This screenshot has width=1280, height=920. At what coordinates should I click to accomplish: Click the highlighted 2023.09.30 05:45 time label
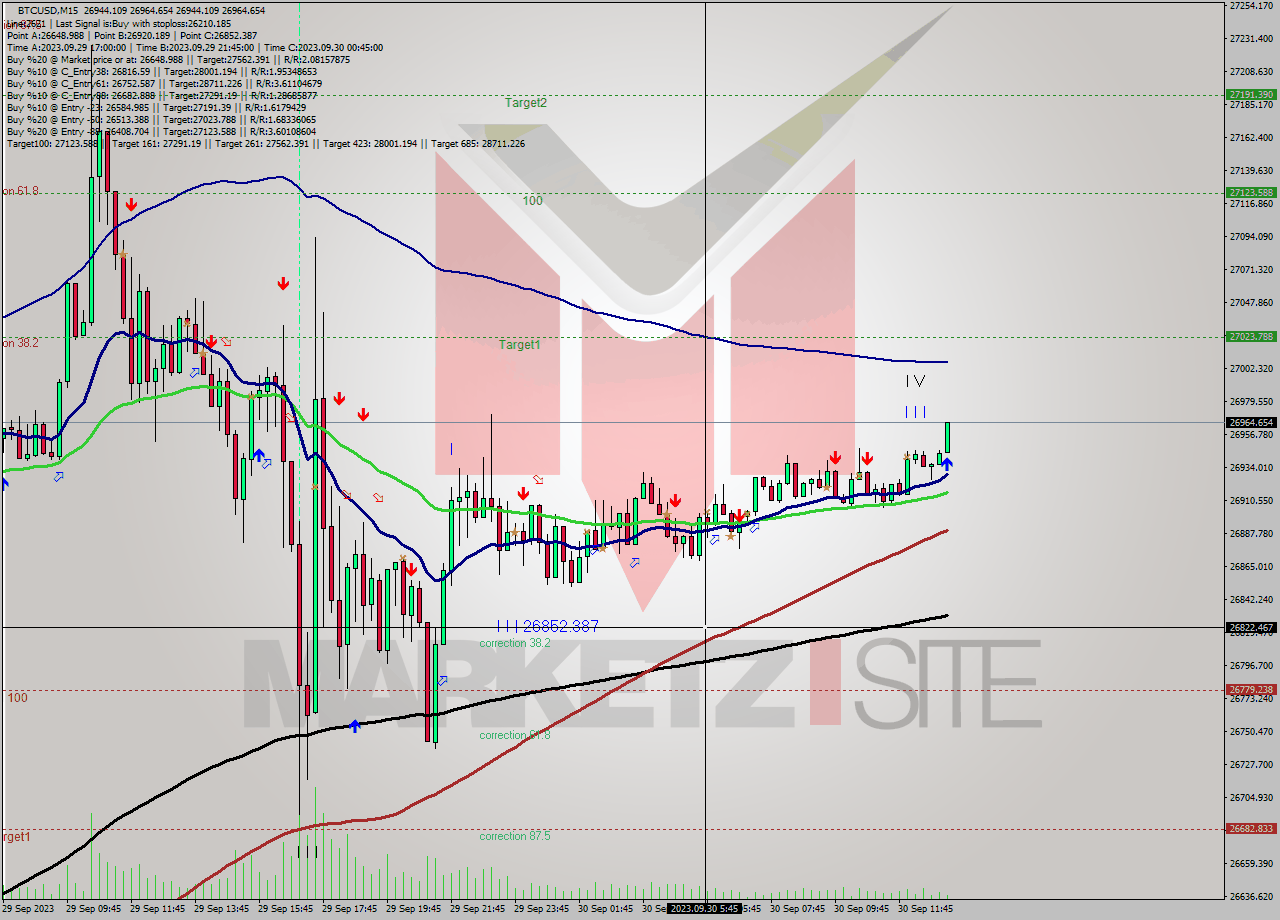[704, 909]
